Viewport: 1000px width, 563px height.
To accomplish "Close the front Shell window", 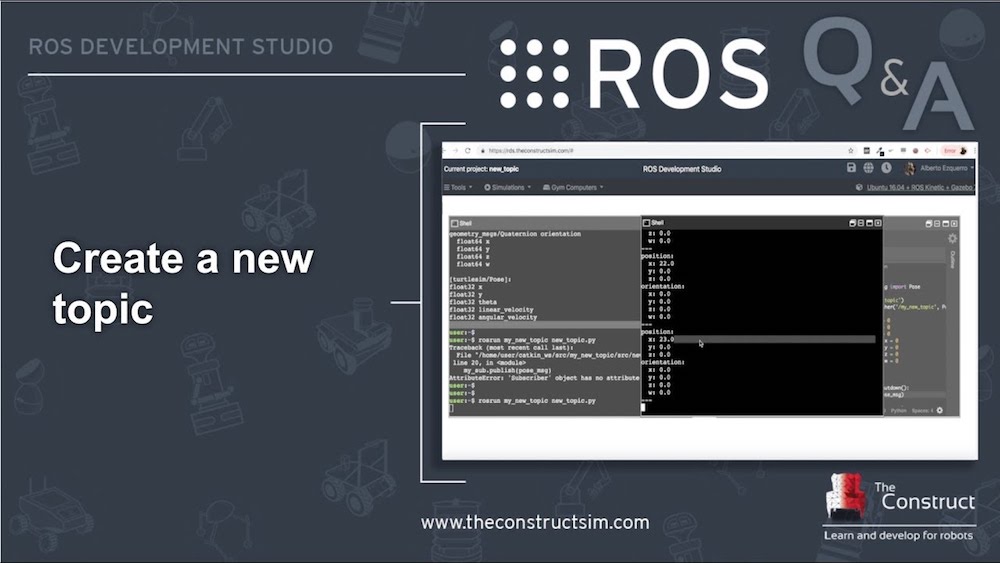I will 878,223.
